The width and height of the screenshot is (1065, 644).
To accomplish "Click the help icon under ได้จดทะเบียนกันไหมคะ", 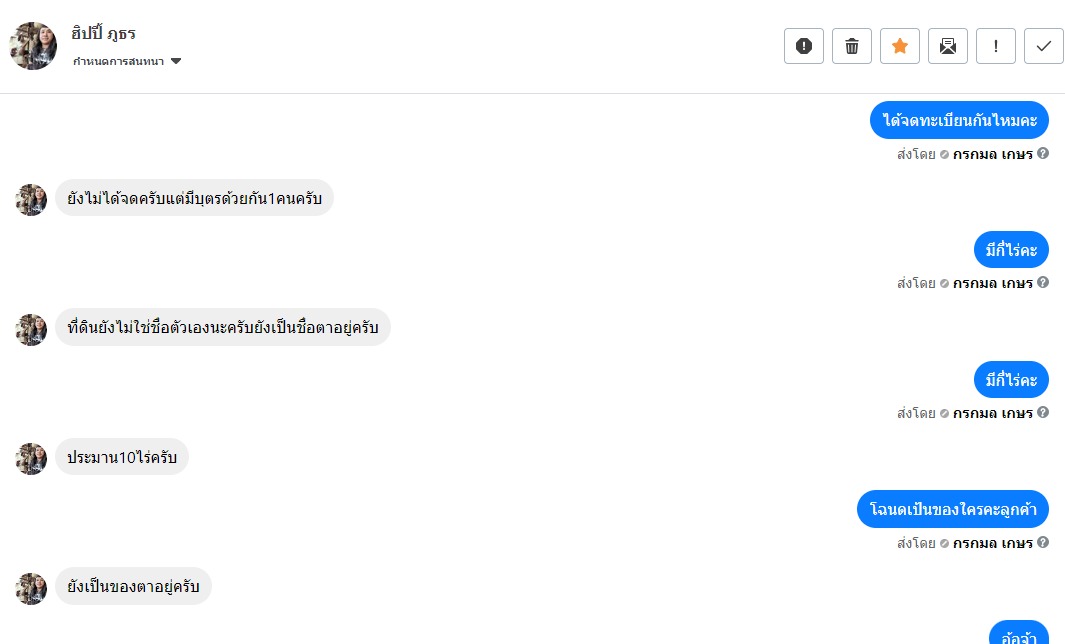I will click(1043, 154).
